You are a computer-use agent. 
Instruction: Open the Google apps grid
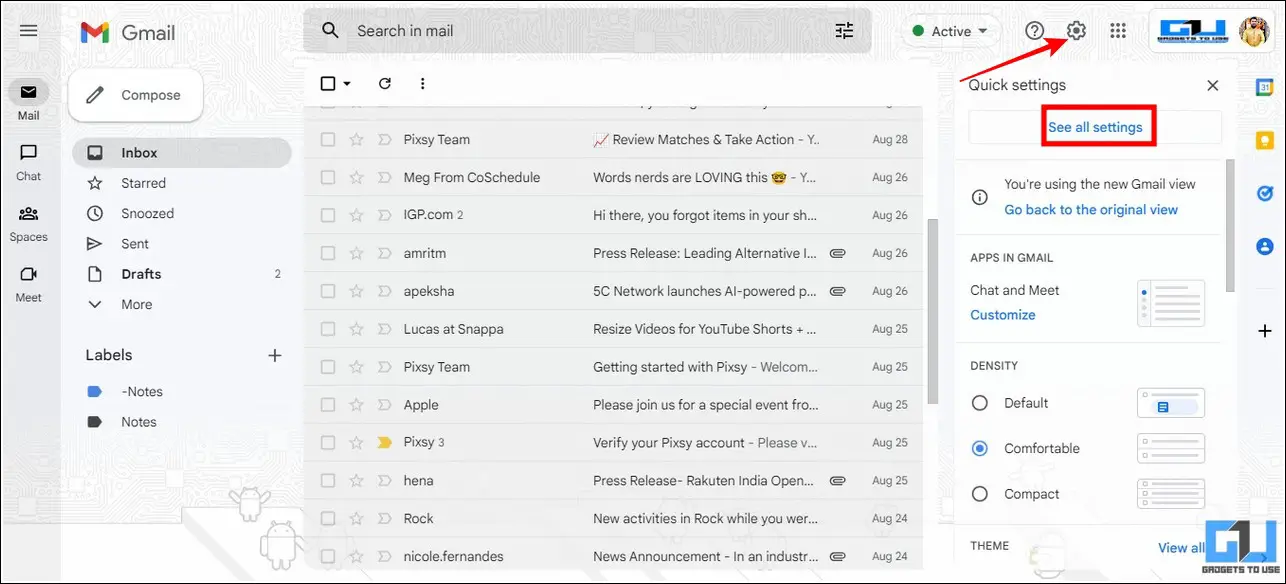tap(1118, 31)
